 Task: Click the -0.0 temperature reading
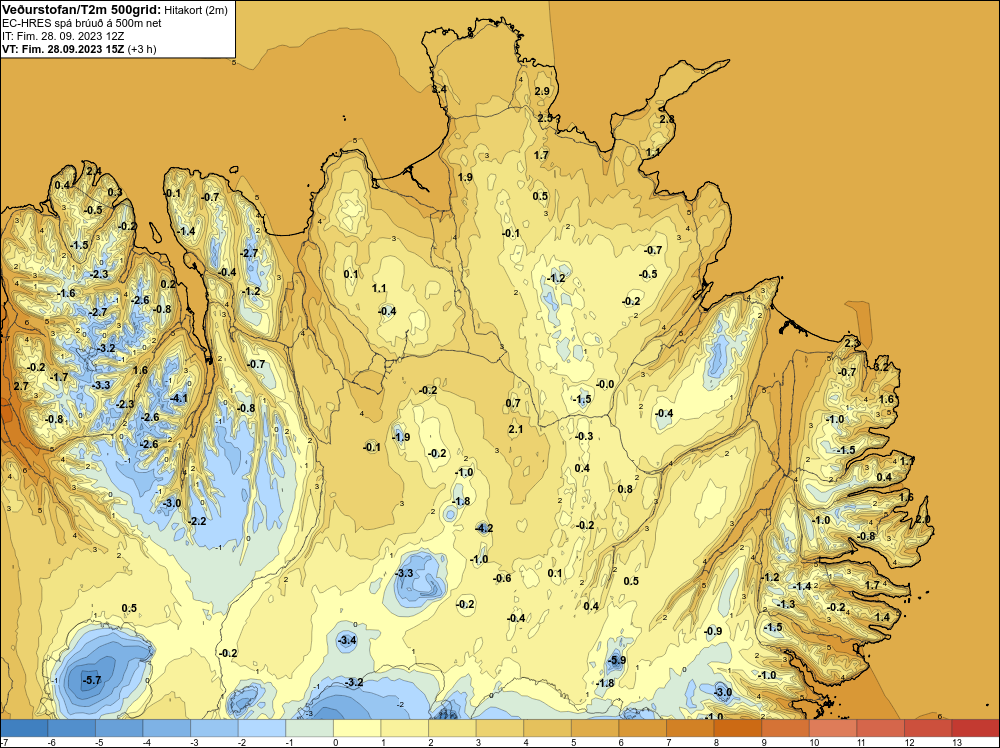click(x=605, y=384)
